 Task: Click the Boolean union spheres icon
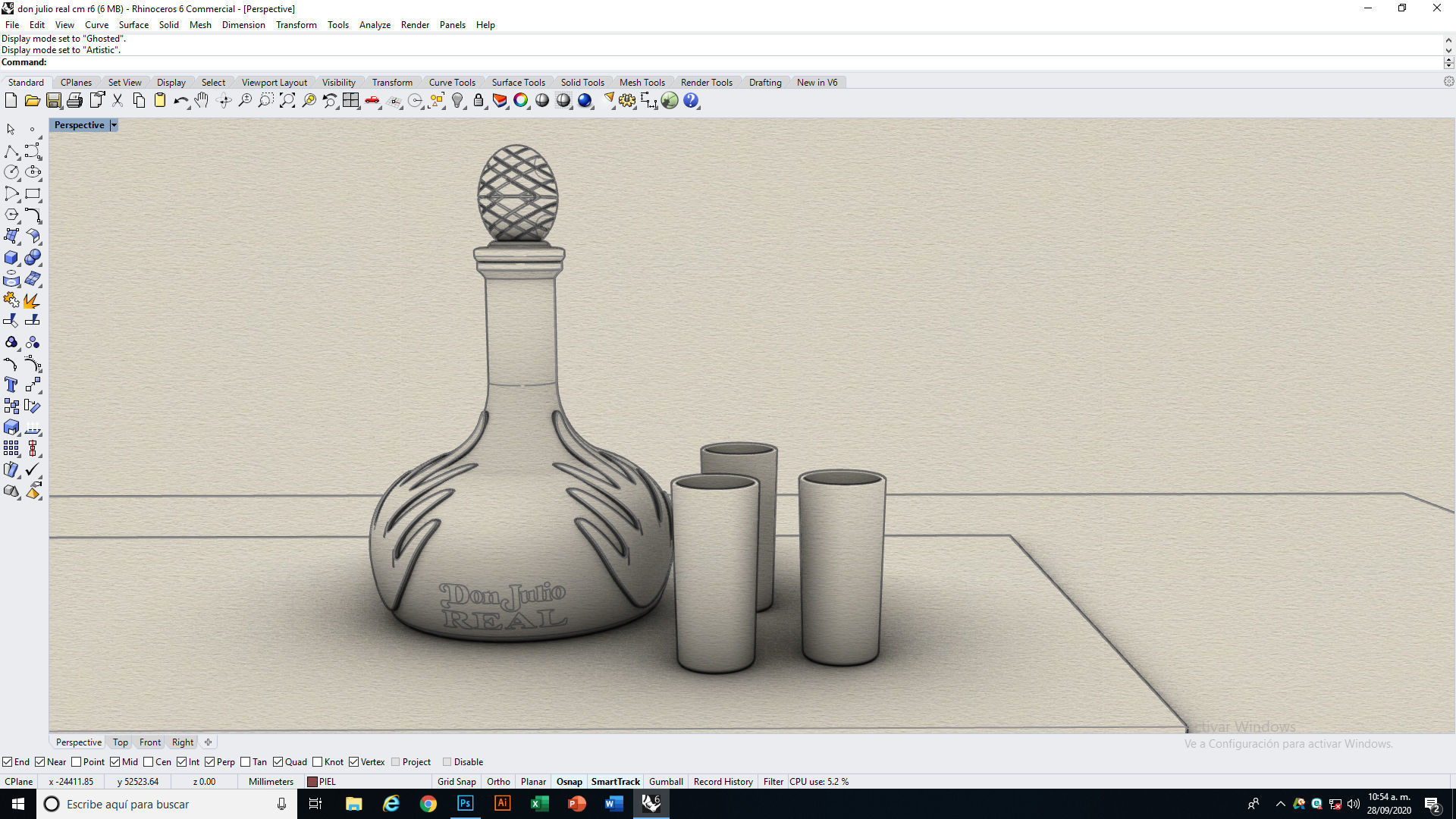(x=33, y=258)
